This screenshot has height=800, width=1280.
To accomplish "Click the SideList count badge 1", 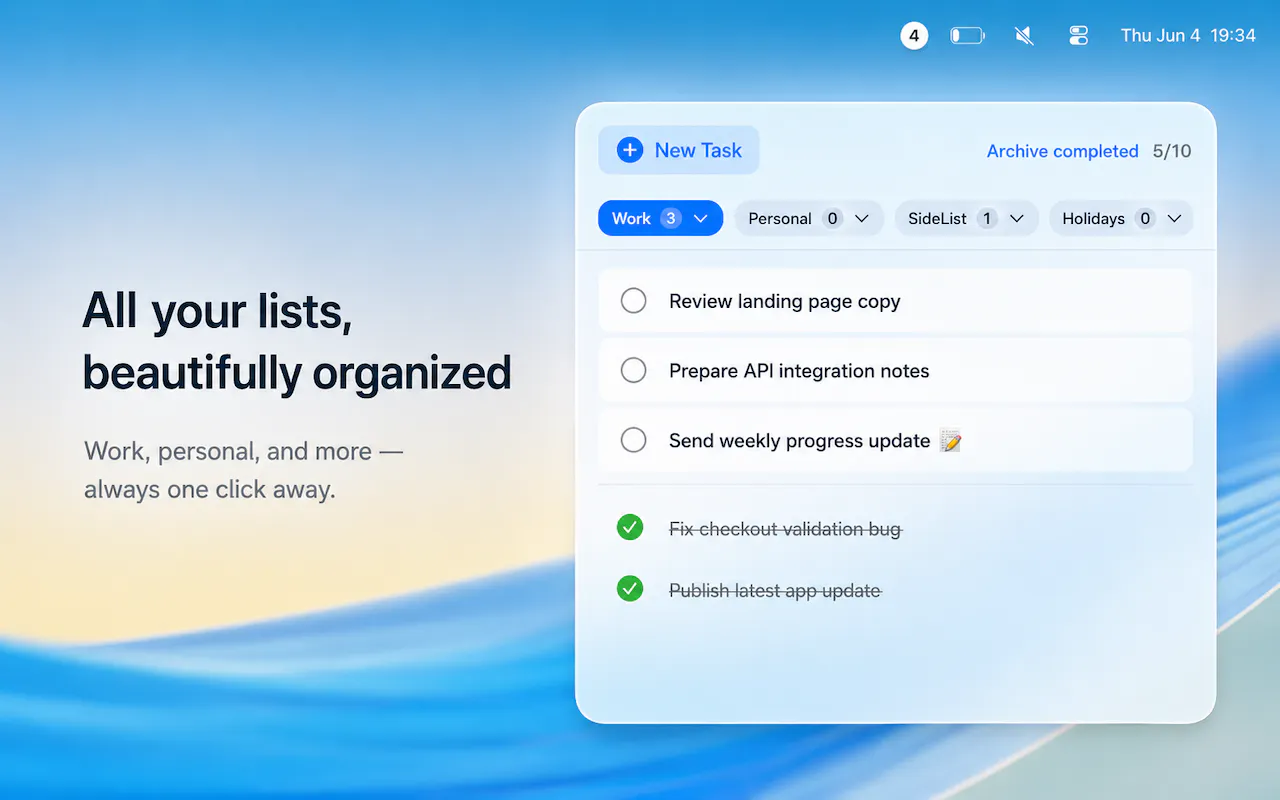I will [x=987, y=218].
